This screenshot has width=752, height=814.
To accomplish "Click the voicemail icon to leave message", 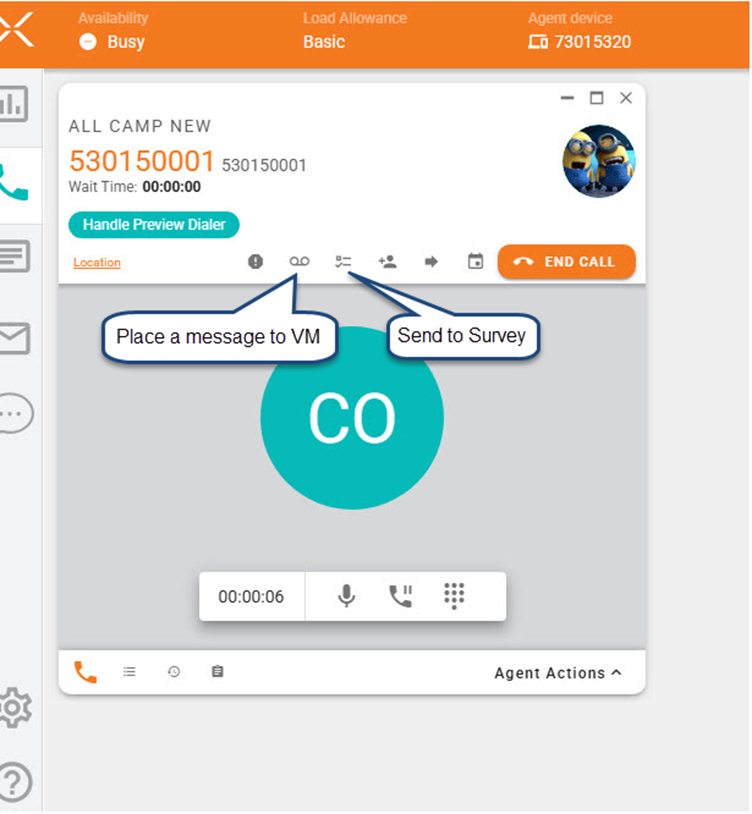I will [299, 262].
